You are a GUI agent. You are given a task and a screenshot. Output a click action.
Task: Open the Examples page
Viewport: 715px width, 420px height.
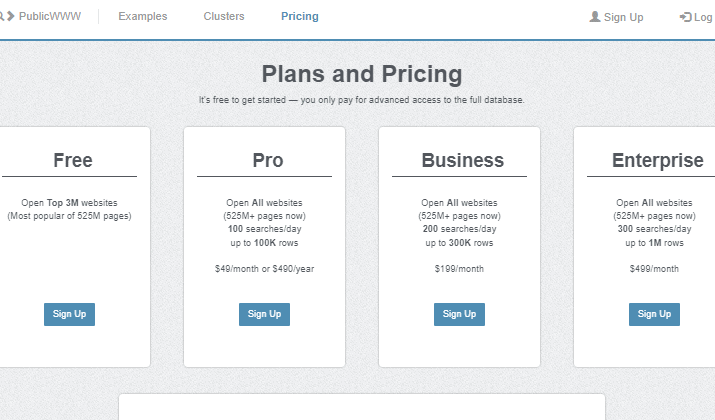143,17
